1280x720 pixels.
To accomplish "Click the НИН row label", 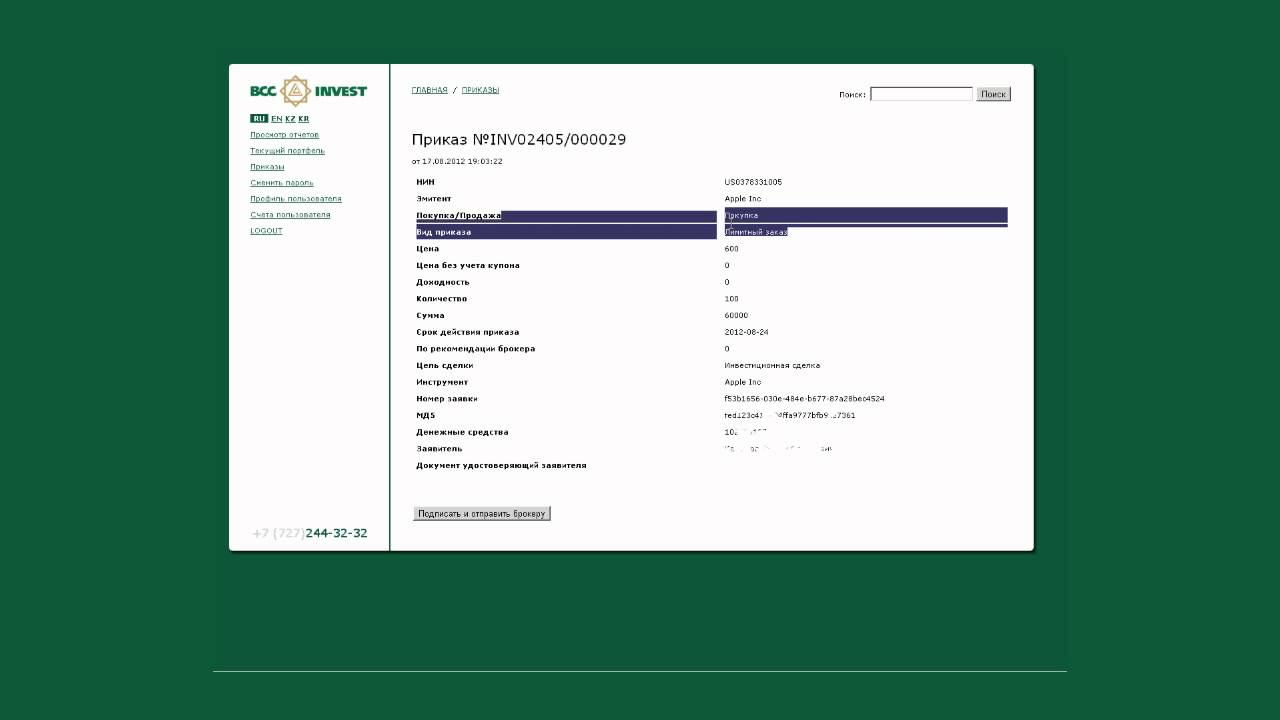I will coord(426,182).
